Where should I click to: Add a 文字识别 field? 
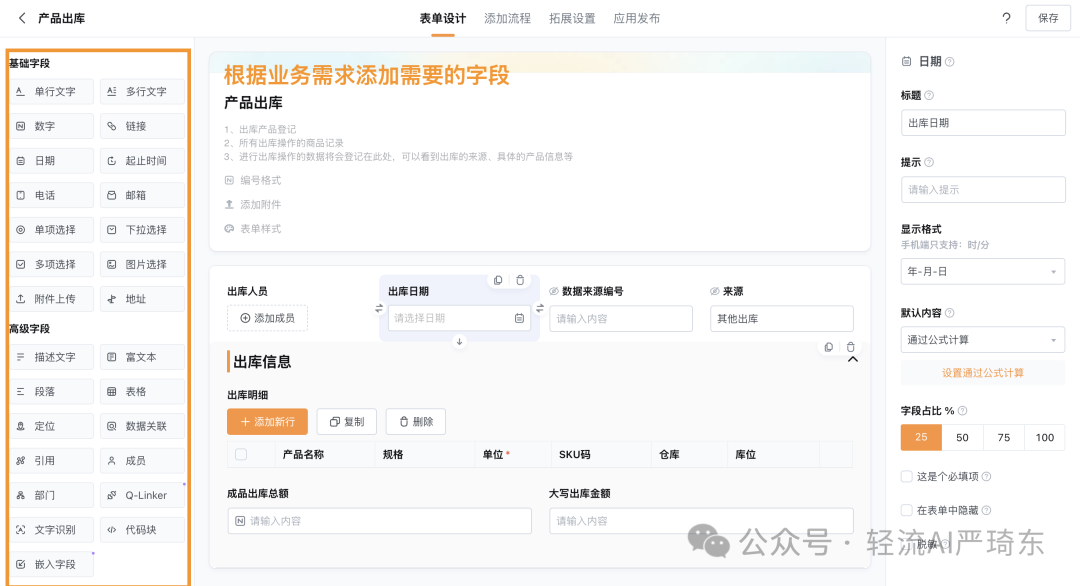[53, 529]
